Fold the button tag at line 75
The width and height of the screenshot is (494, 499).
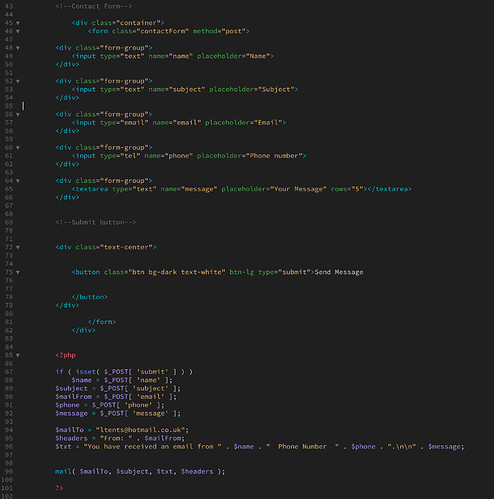pyautogui.click(x=18, y=273)
